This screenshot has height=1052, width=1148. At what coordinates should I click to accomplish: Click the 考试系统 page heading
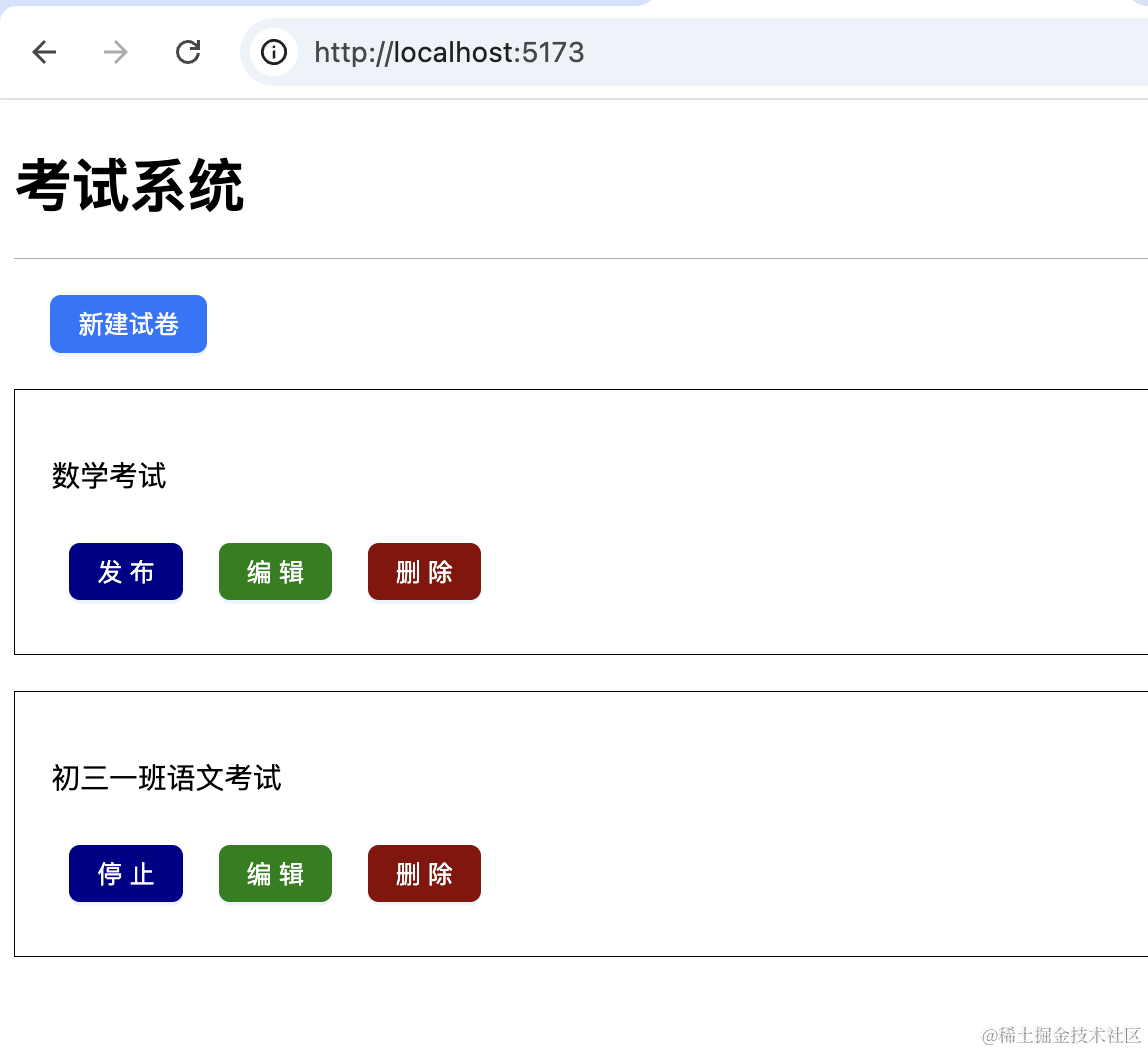(130, 186)
